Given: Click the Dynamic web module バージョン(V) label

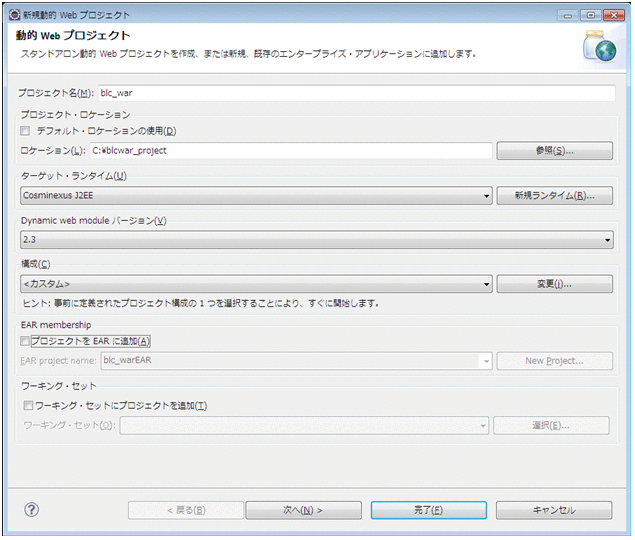Looking at the screenshot, I should click(94, 221).
